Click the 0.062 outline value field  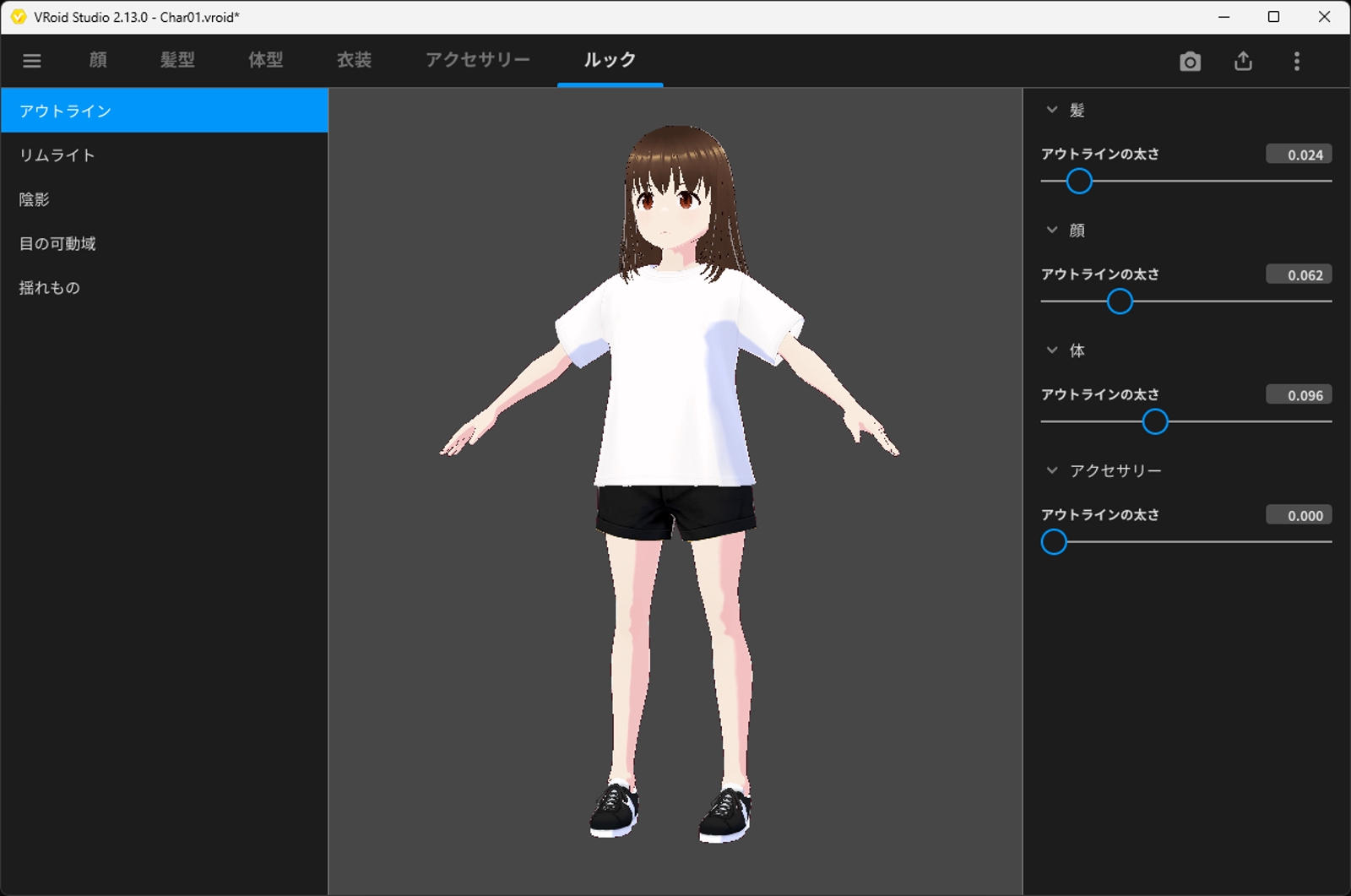tap(1299, 274)
